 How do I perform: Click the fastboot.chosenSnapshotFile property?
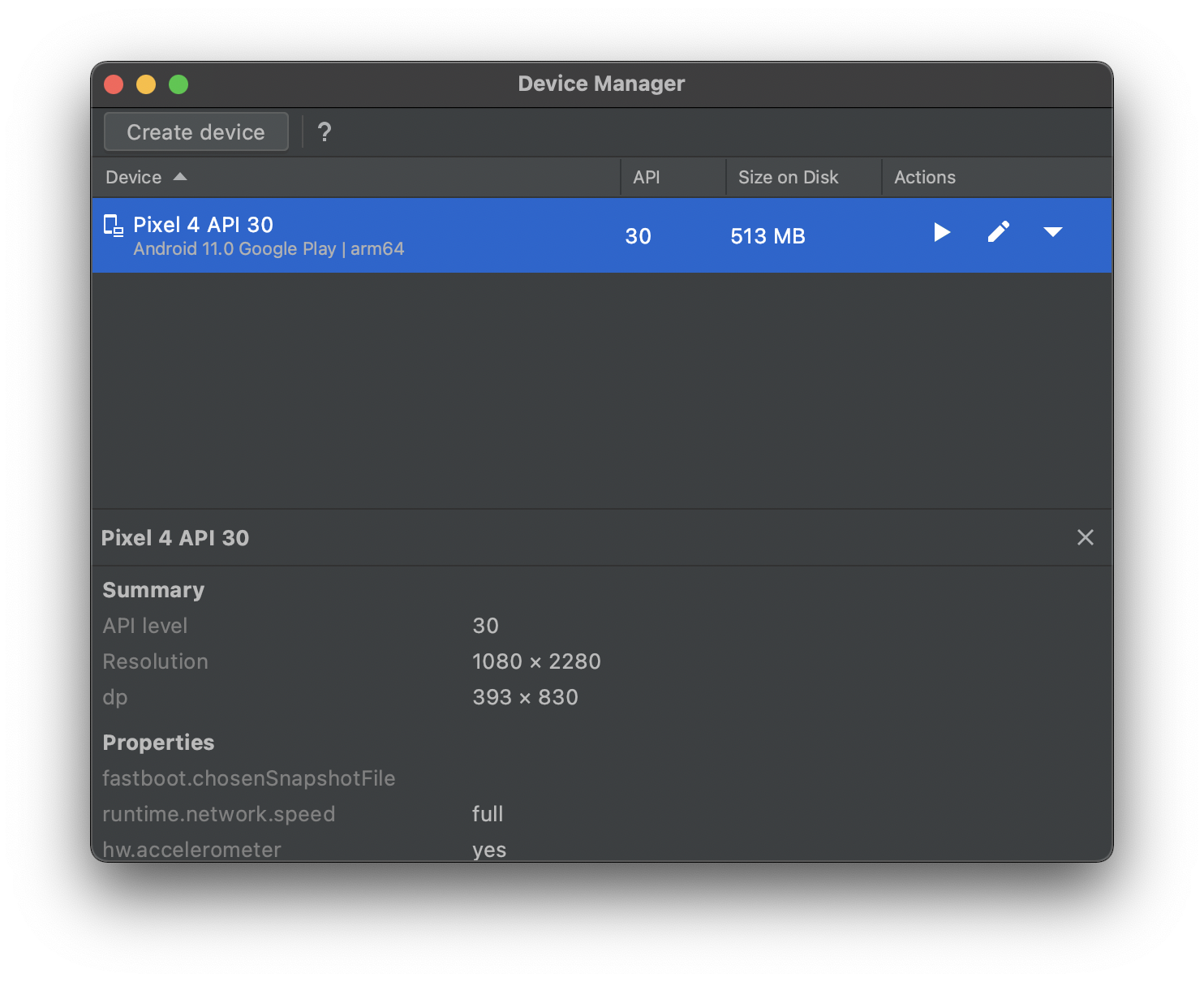[x=249, y=778]
